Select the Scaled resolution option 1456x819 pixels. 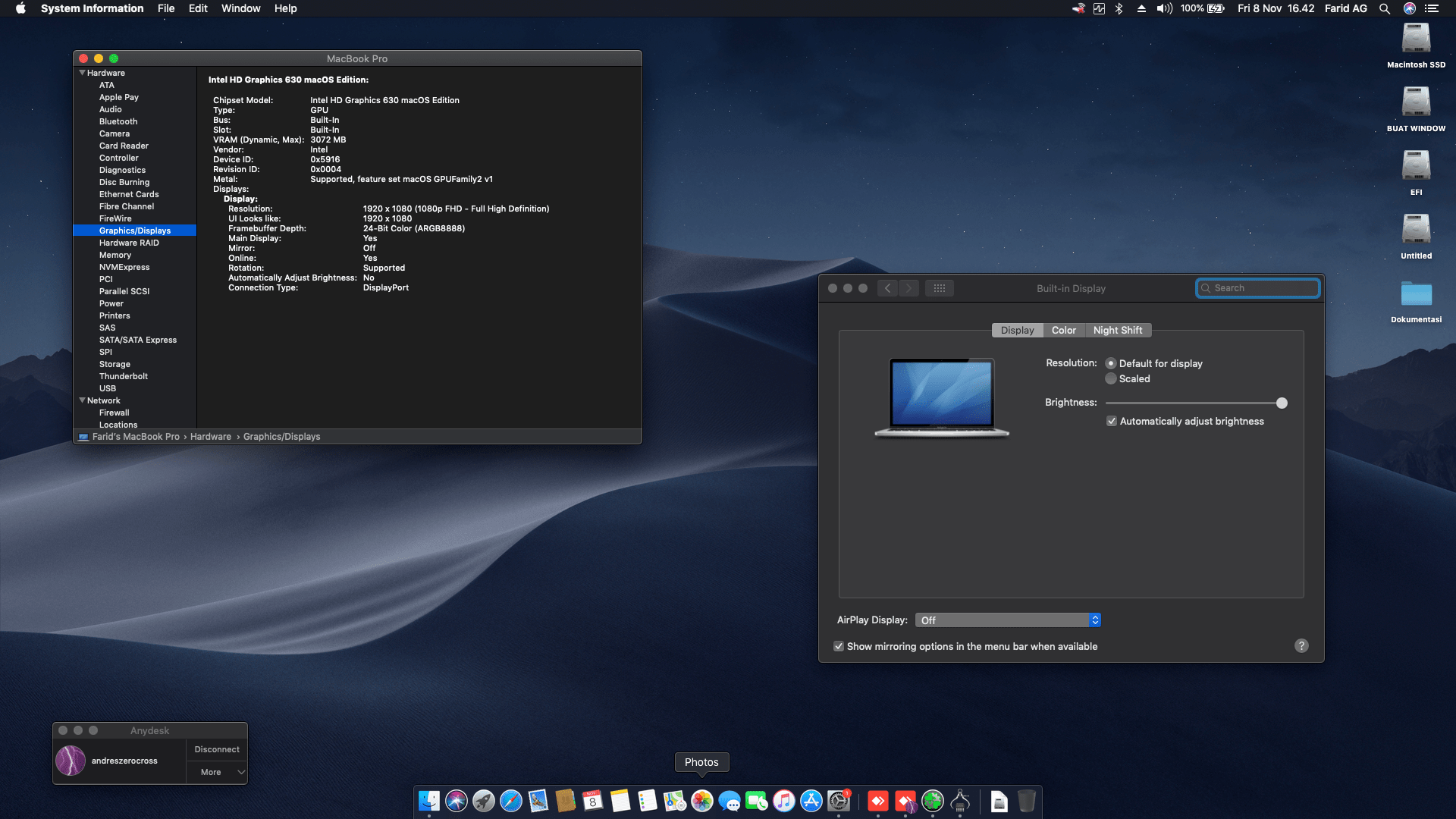click(x=1111, y=378)
